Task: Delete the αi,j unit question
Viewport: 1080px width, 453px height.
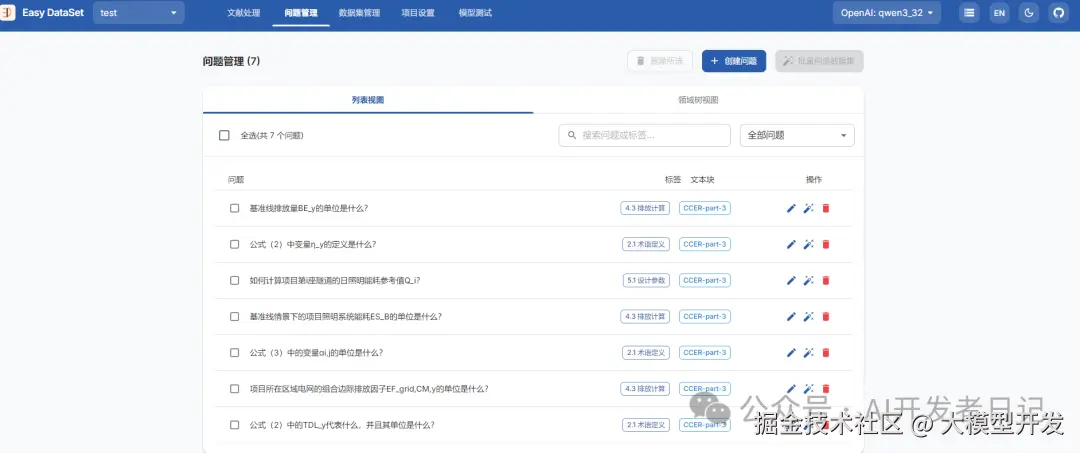Action: [826, 352]
